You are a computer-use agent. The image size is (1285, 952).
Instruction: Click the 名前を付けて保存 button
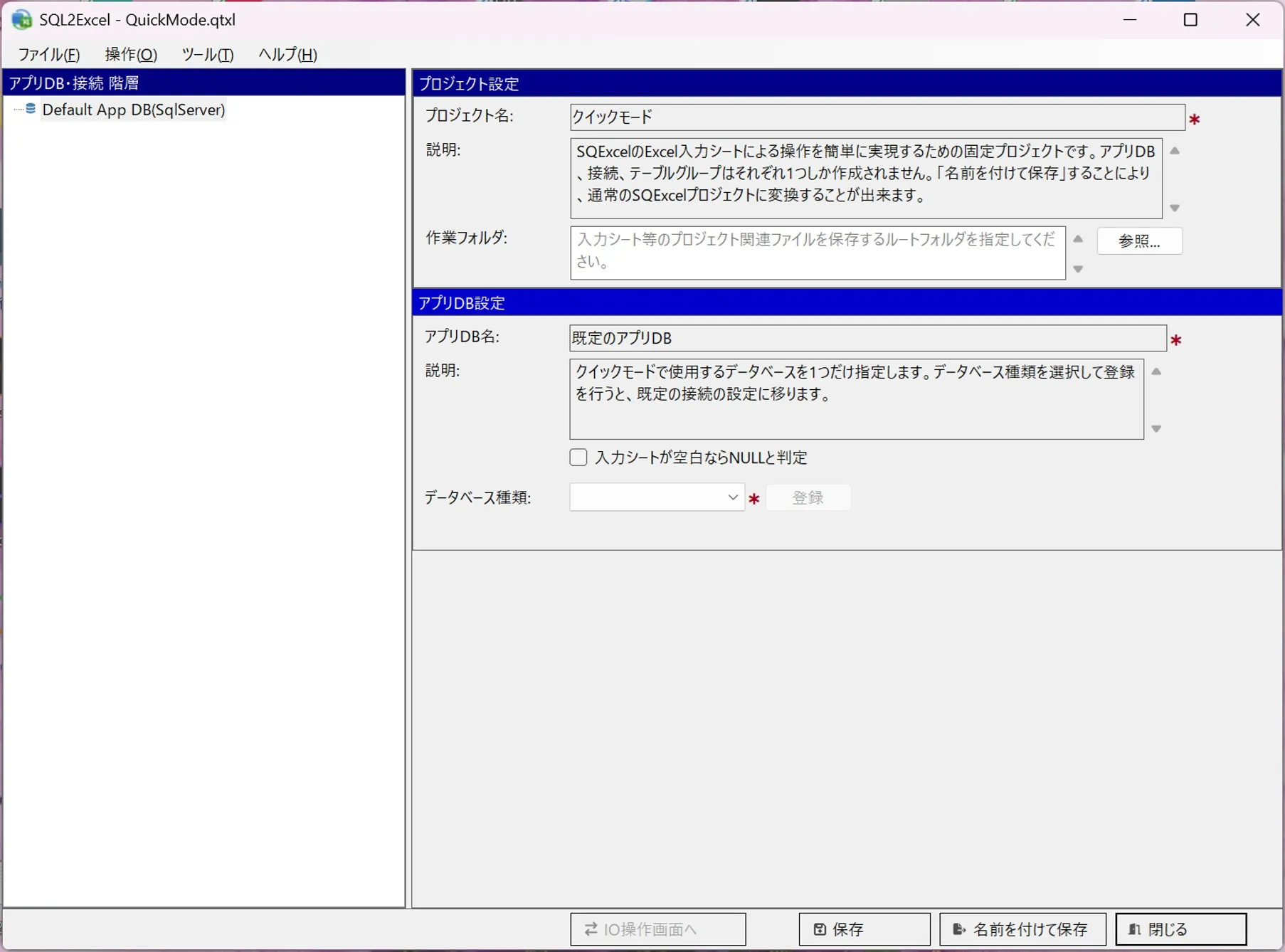pyautogui.click(x=1022, y=929)
